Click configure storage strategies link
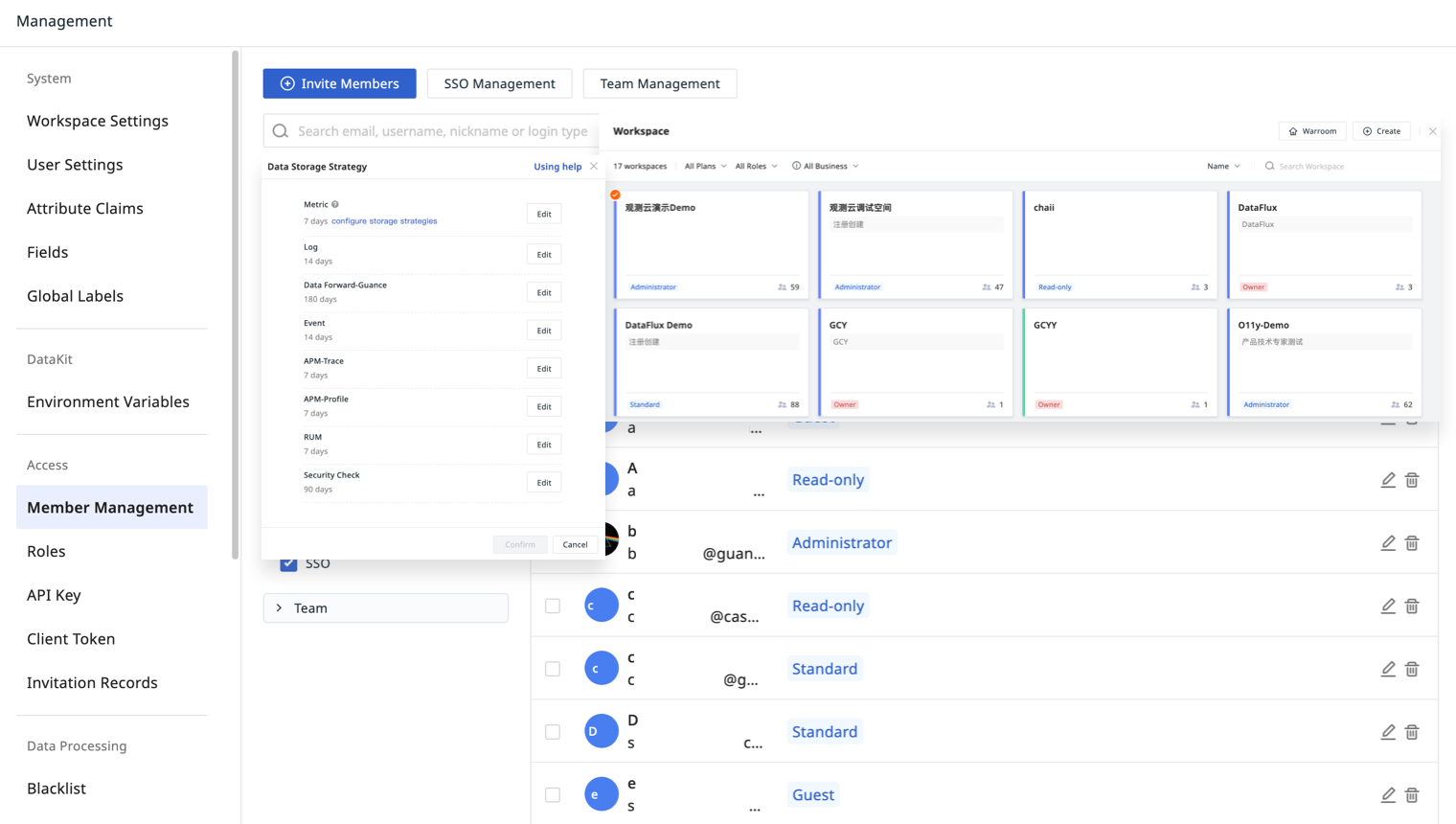This screenshot has width=1456, height=824. (x=384, y=221)
